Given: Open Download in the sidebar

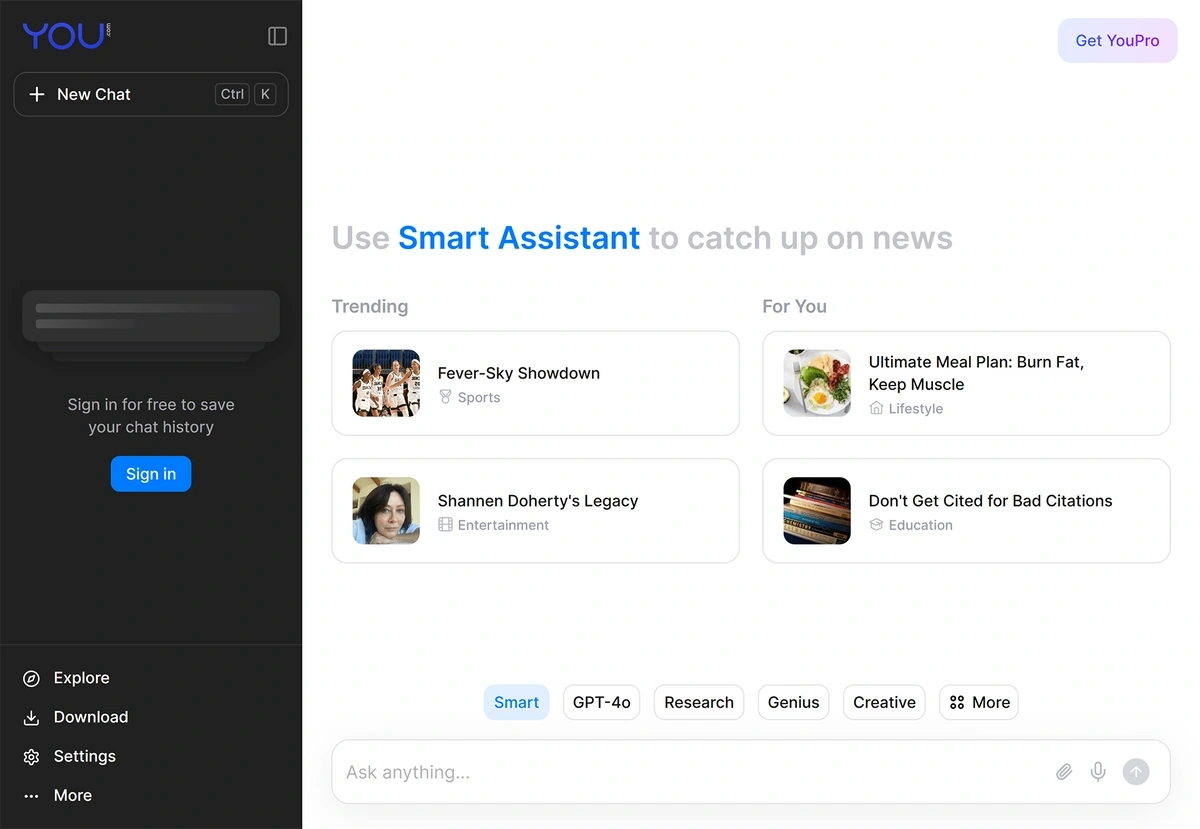Looking at the screenshot, I should point(91,717).
